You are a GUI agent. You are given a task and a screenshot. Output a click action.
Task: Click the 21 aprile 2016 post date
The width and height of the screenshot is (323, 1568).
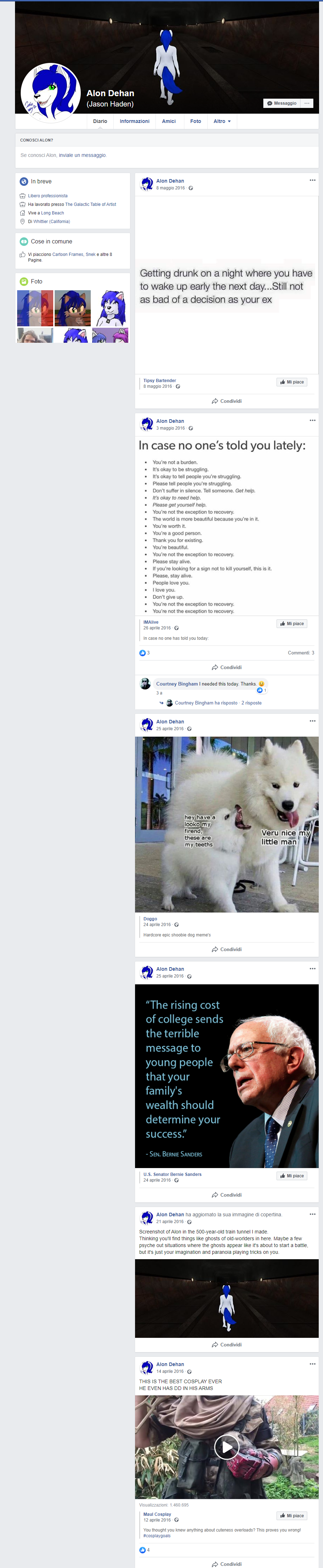[170, 1222]
